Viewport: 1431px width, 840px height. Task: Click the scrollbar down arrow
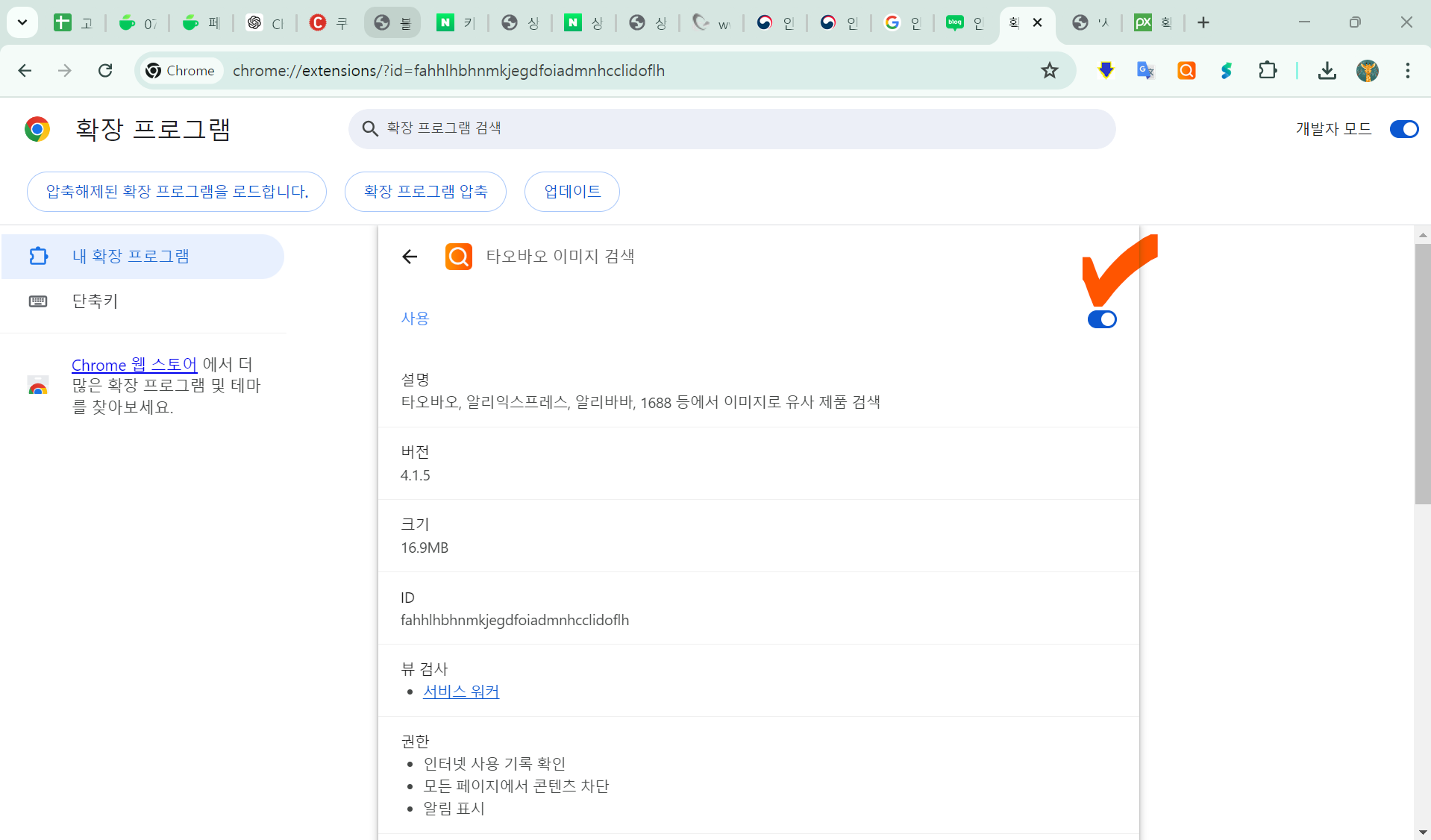tap(1422, 832)
